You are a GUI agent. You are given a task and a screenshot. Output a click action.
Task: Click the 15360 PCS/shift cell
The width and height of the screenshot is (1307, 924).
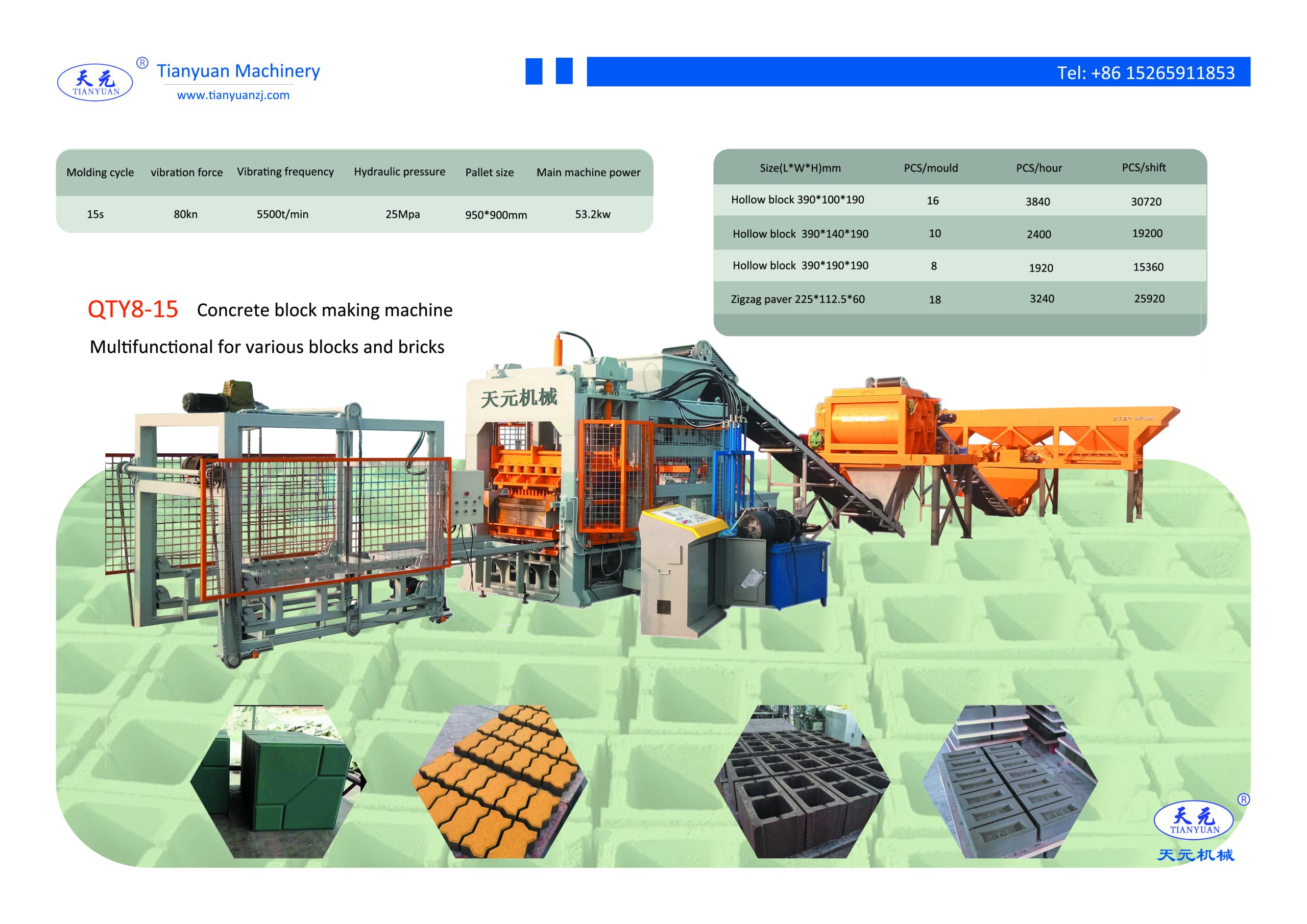(1148, 267)
